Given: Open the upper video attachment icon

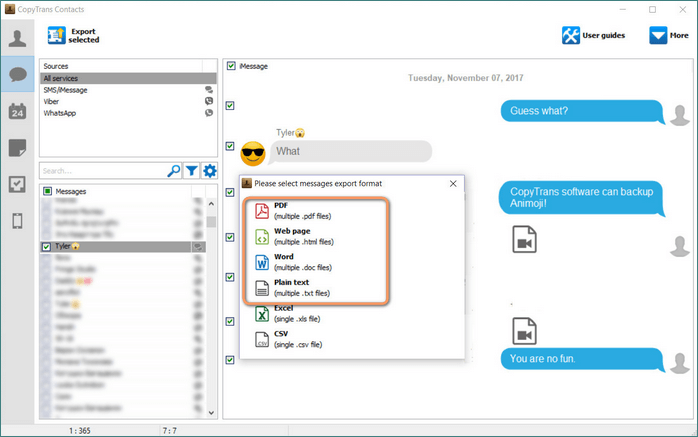Looking at the screenshot, I should [x=524, y=239].
